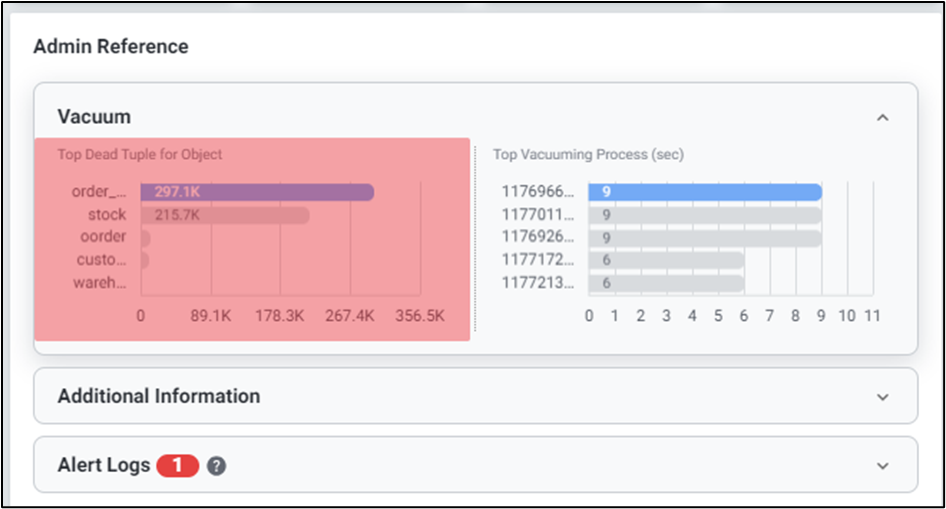The height and width of the screenshot is (509, 946).
Task: Click the Vacuum panel title
Action: pyautogui.click(x=94, y=117)
